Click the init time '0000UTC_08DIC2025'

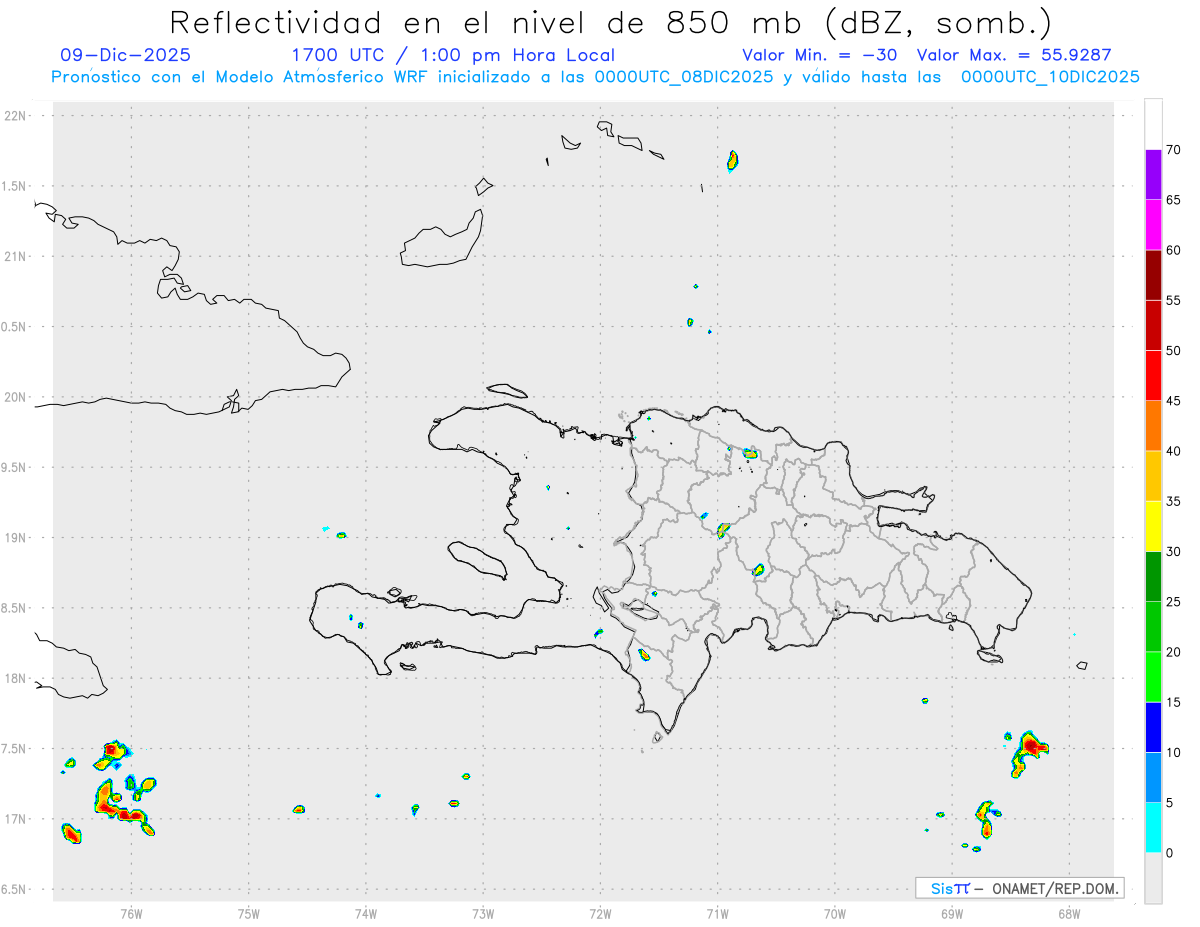(684, 77)
